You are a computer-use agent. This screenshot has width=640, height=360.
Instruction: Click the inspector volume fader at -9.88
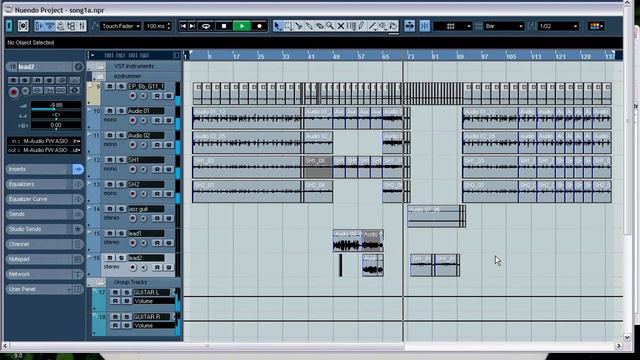click(56, 106)
